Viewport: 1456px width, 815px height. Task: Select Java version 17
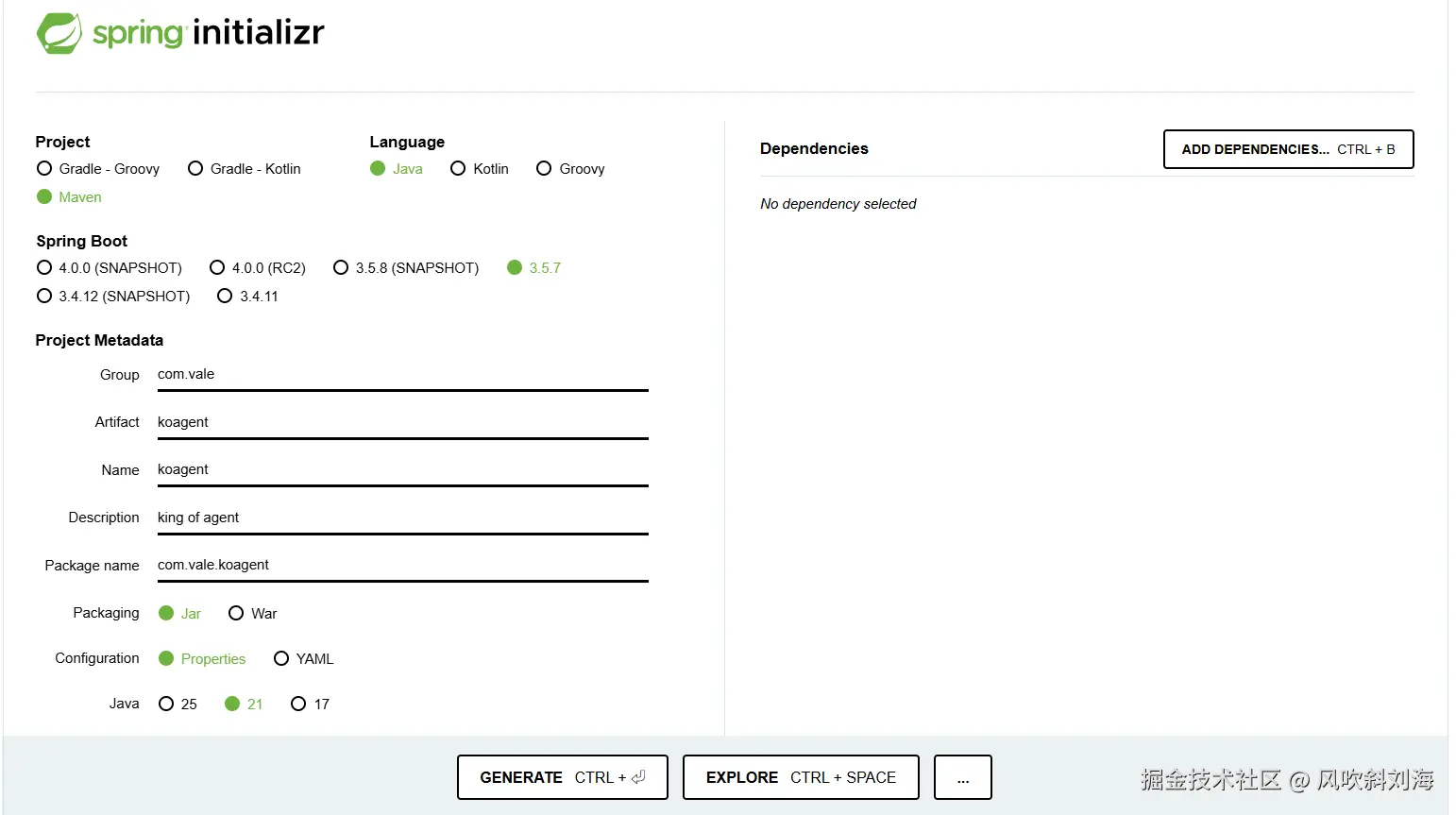coord(310,705)
